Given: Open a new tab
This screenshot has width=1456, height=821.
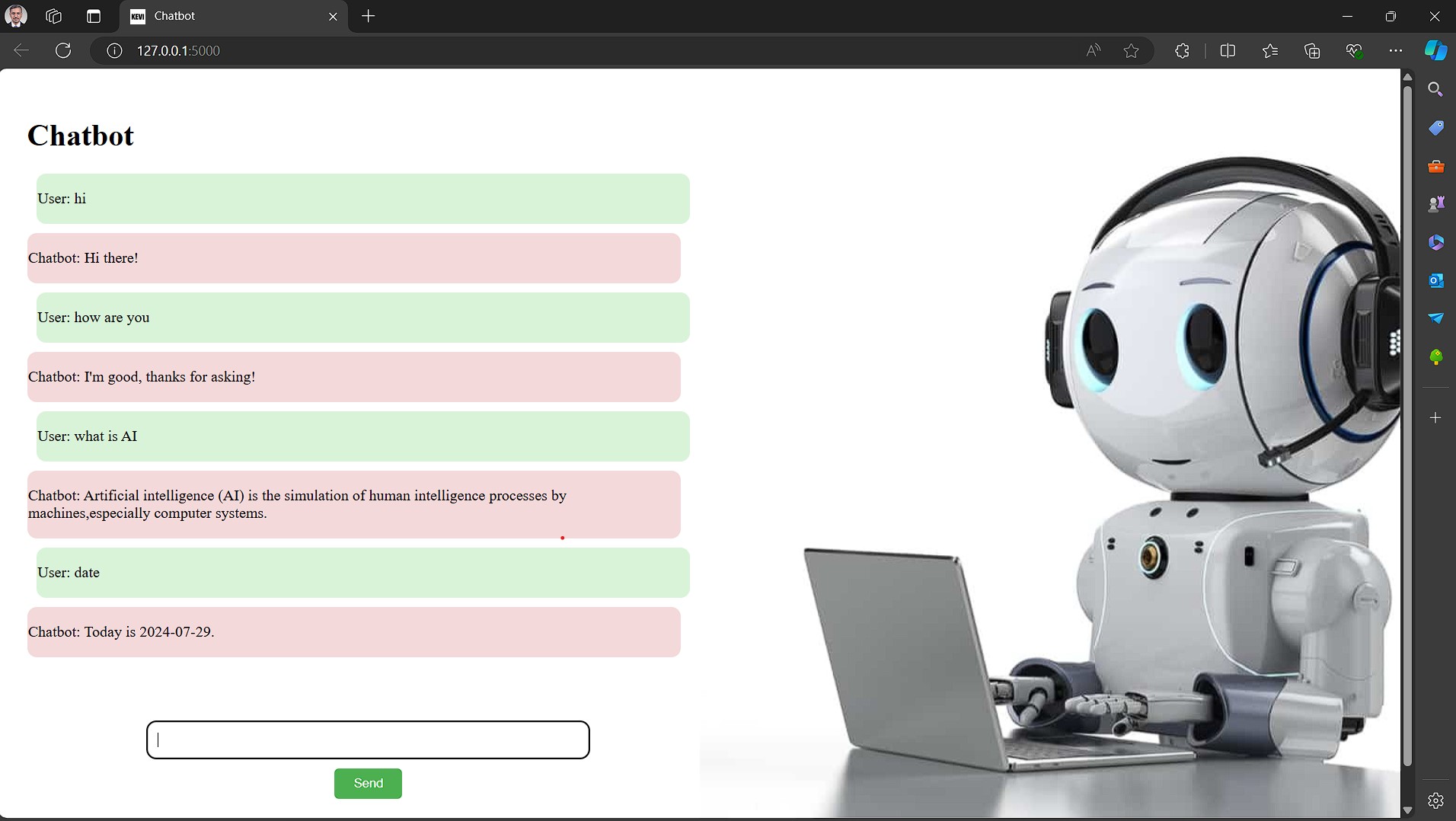Looking at the screenshot, I should (x=369, y=16).
